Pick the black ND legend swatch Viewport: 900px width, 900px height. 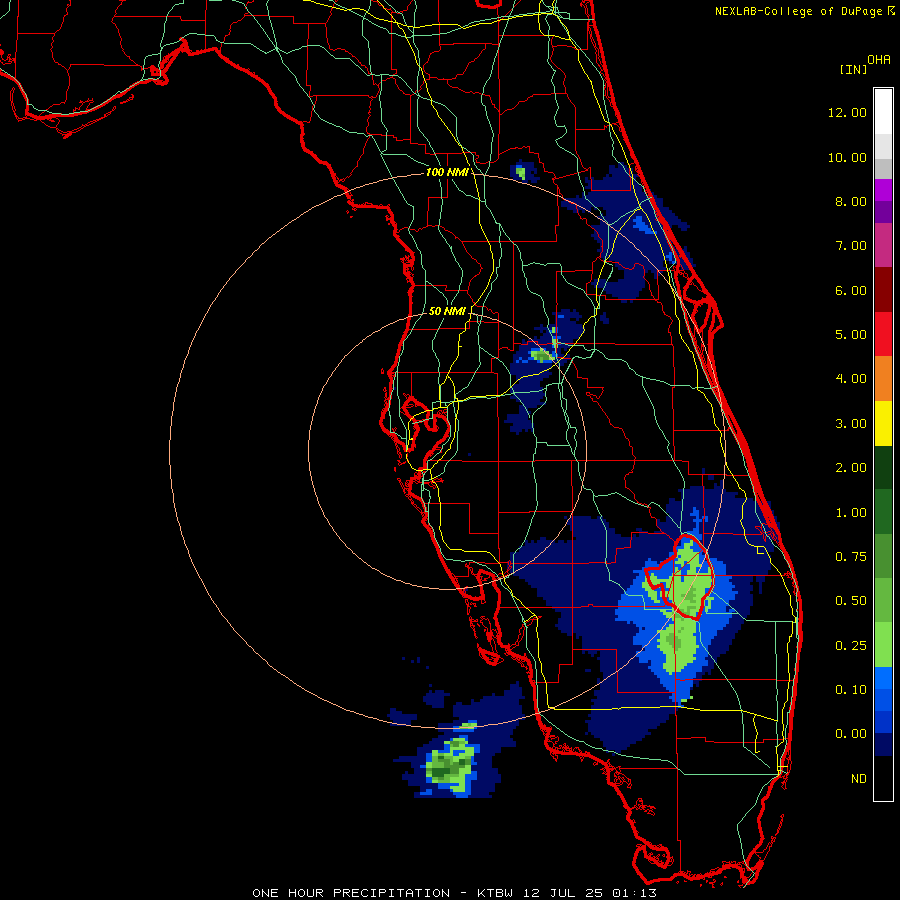(883, 778)
